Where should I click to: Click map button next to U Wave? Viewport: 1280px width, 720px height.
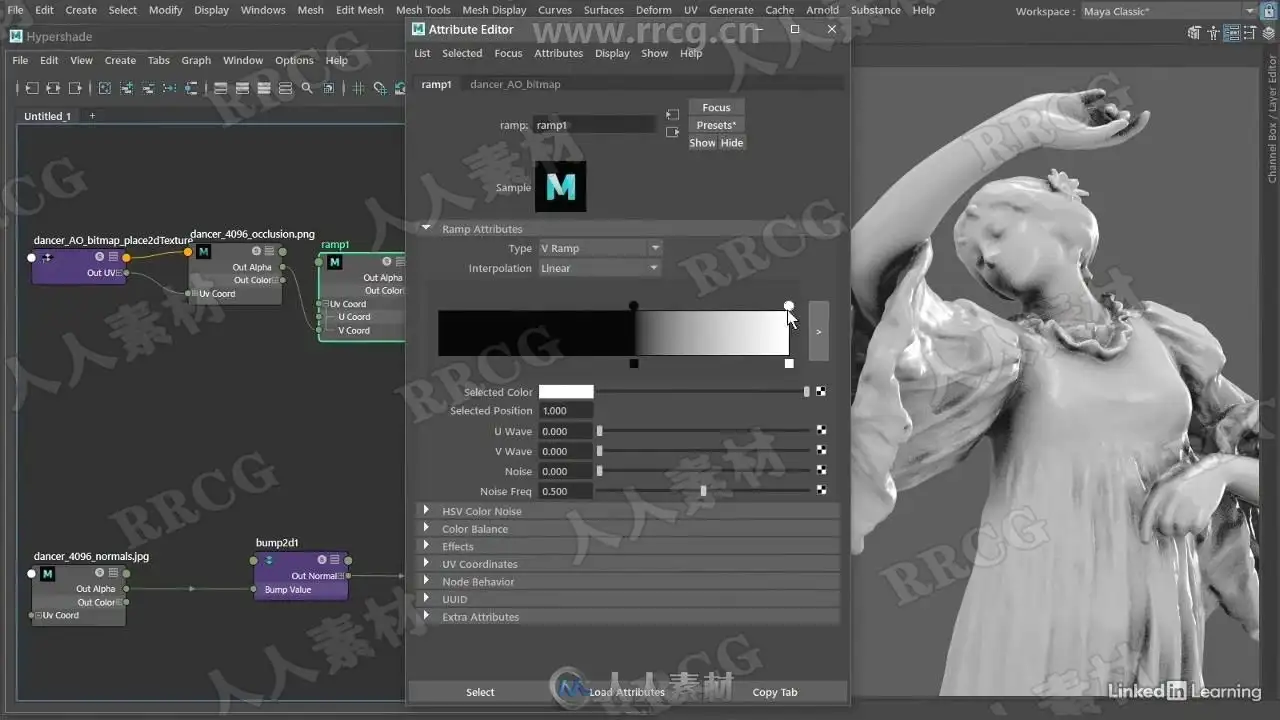click(x=821, y=431)
